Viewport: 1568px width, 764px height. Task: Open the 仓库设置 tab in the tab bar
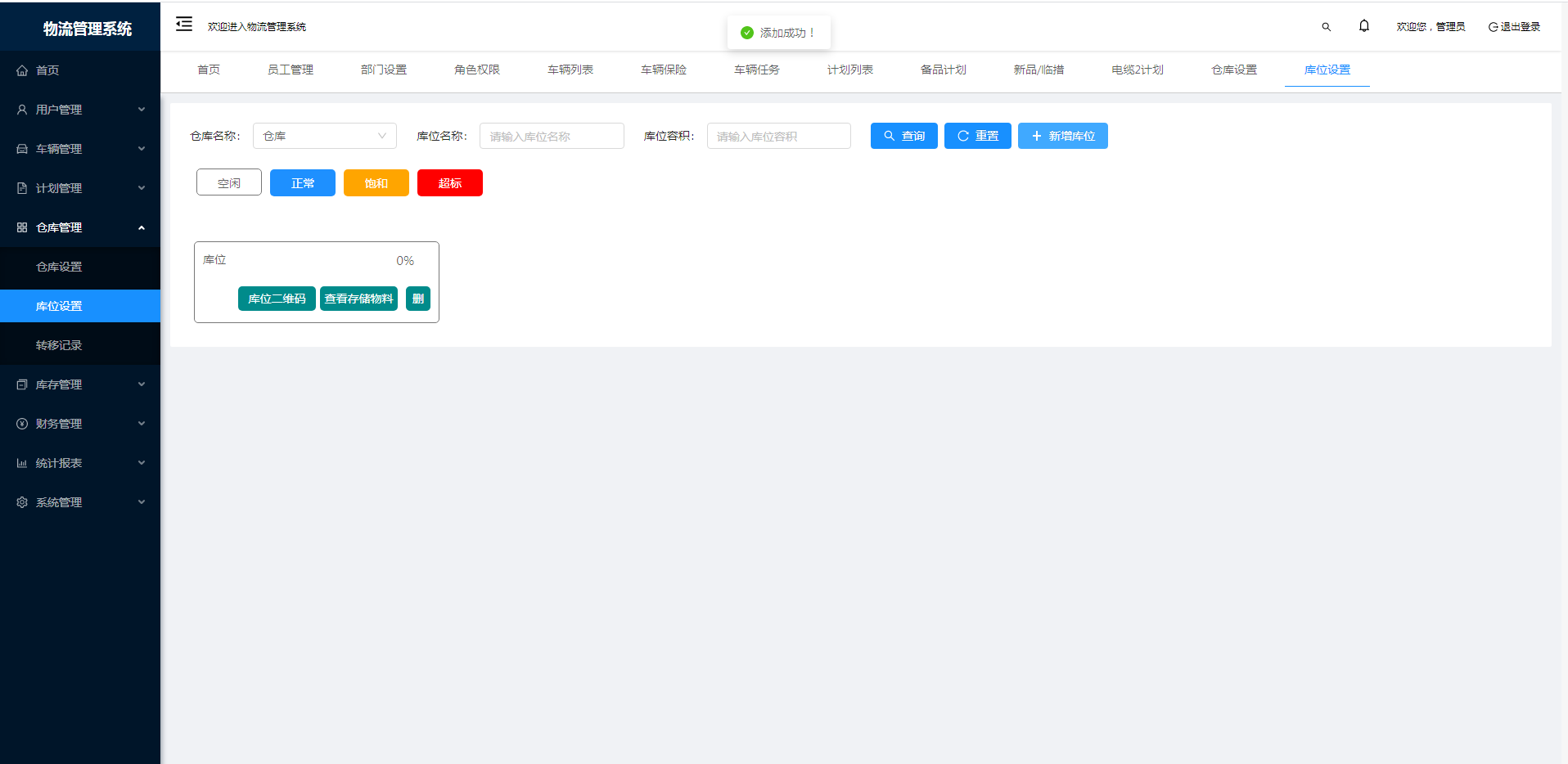[1234, 70]
